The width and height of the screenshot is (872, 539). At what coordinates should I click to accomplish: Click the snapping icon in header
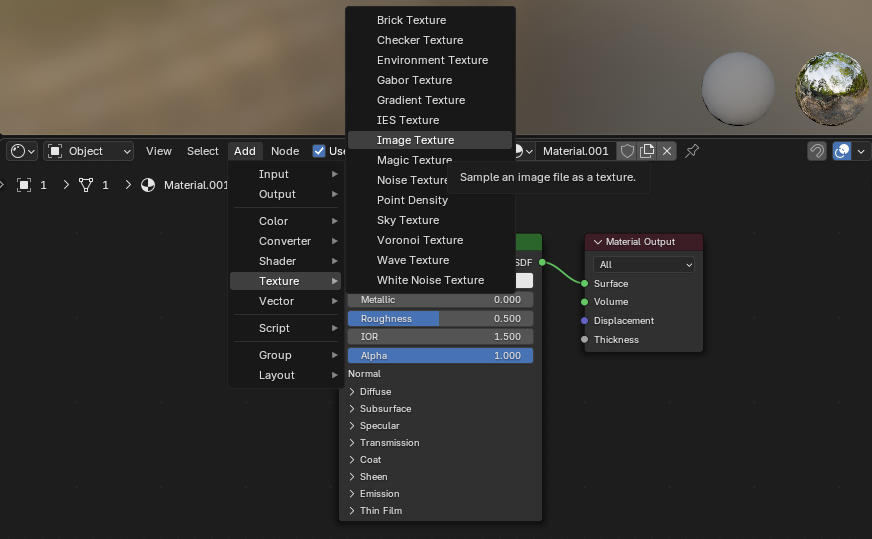pos(817,151)
